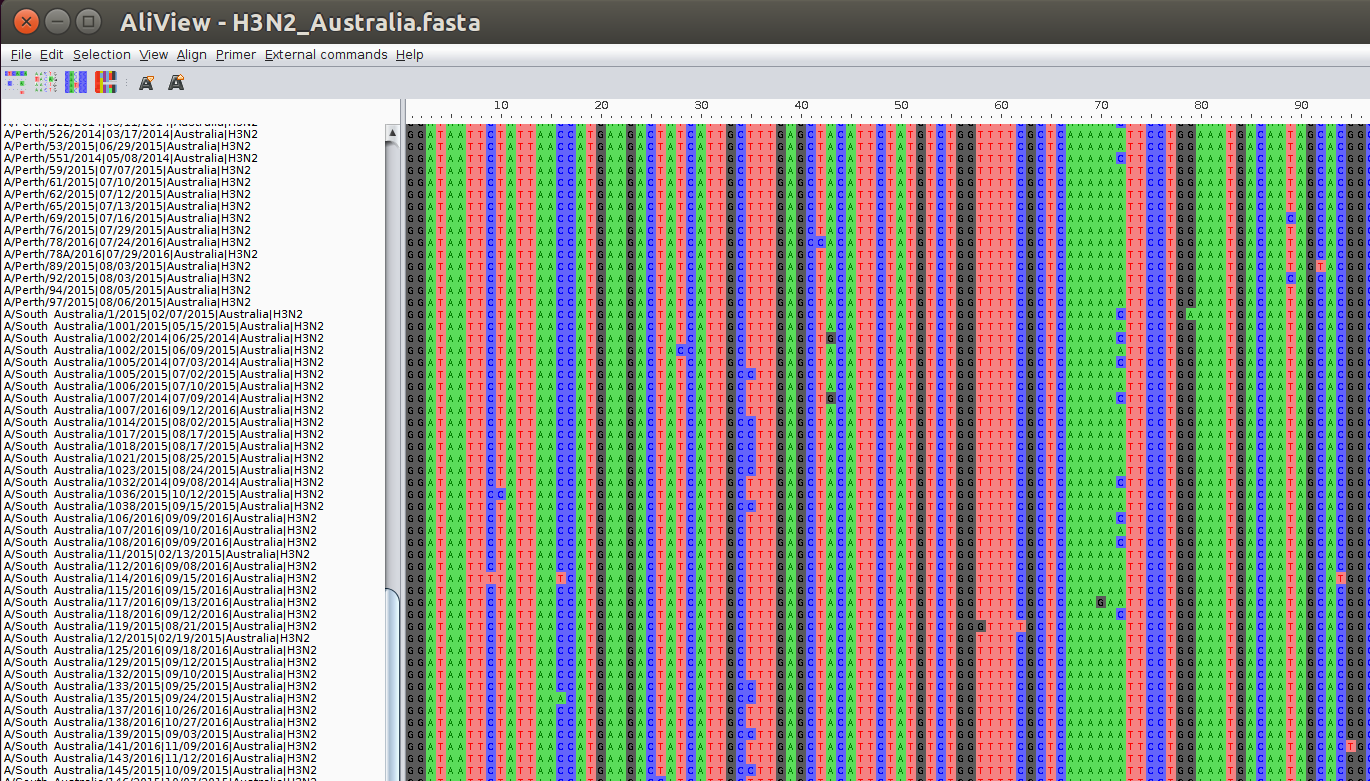Image resolution: width=1370 pixels, height=781 pixels.
Task: Open the Help menu
Action: (x=410, y=55)
